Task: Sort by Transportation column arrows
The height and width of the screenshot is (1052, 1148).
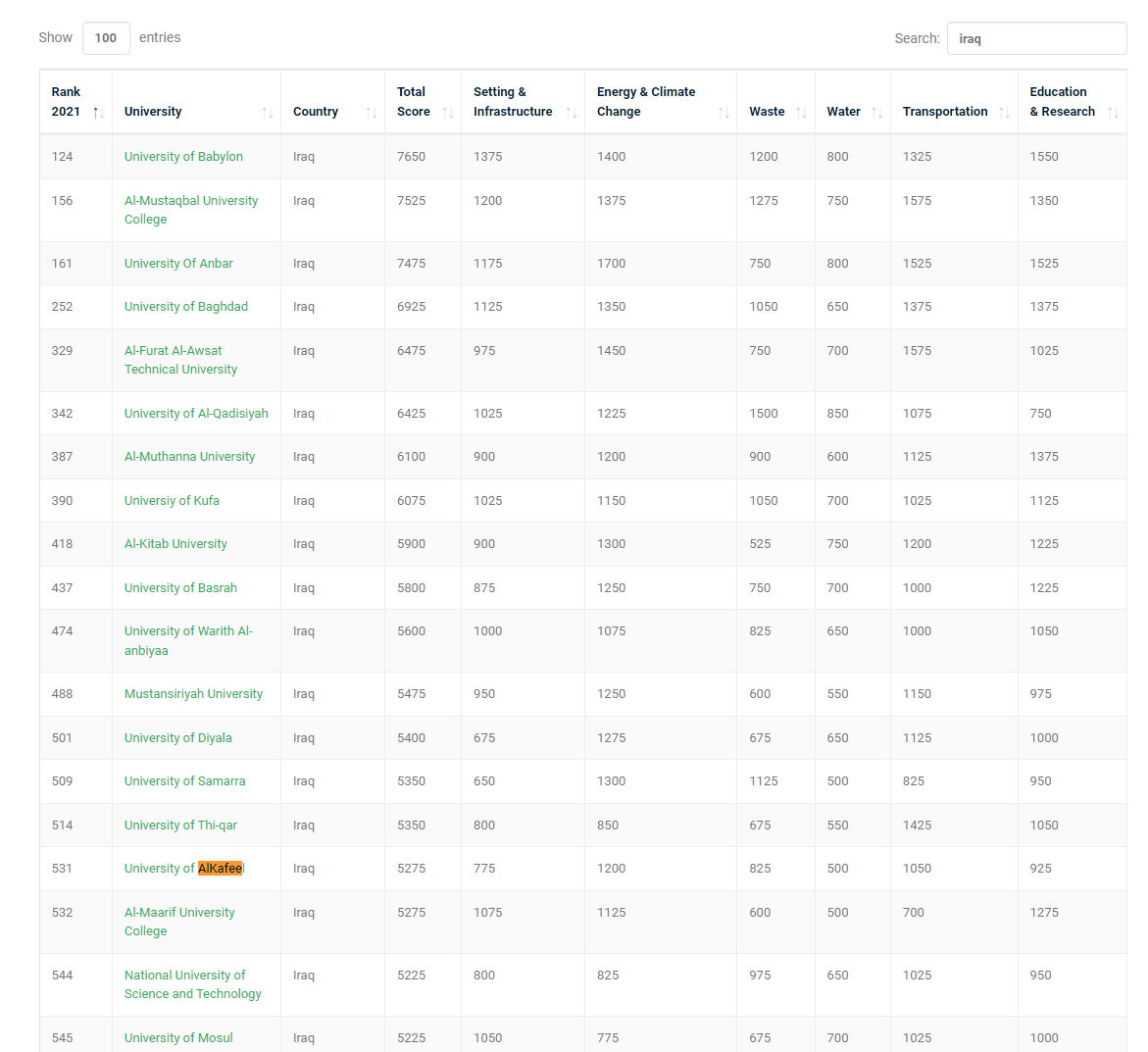Action: 1005,112
